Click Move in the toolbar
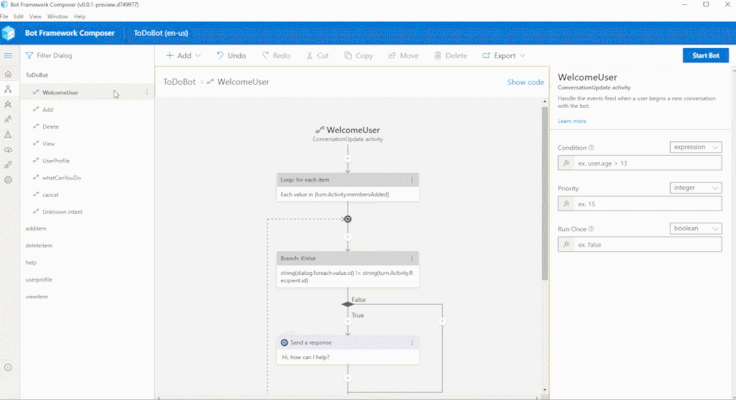 point(403,55)
